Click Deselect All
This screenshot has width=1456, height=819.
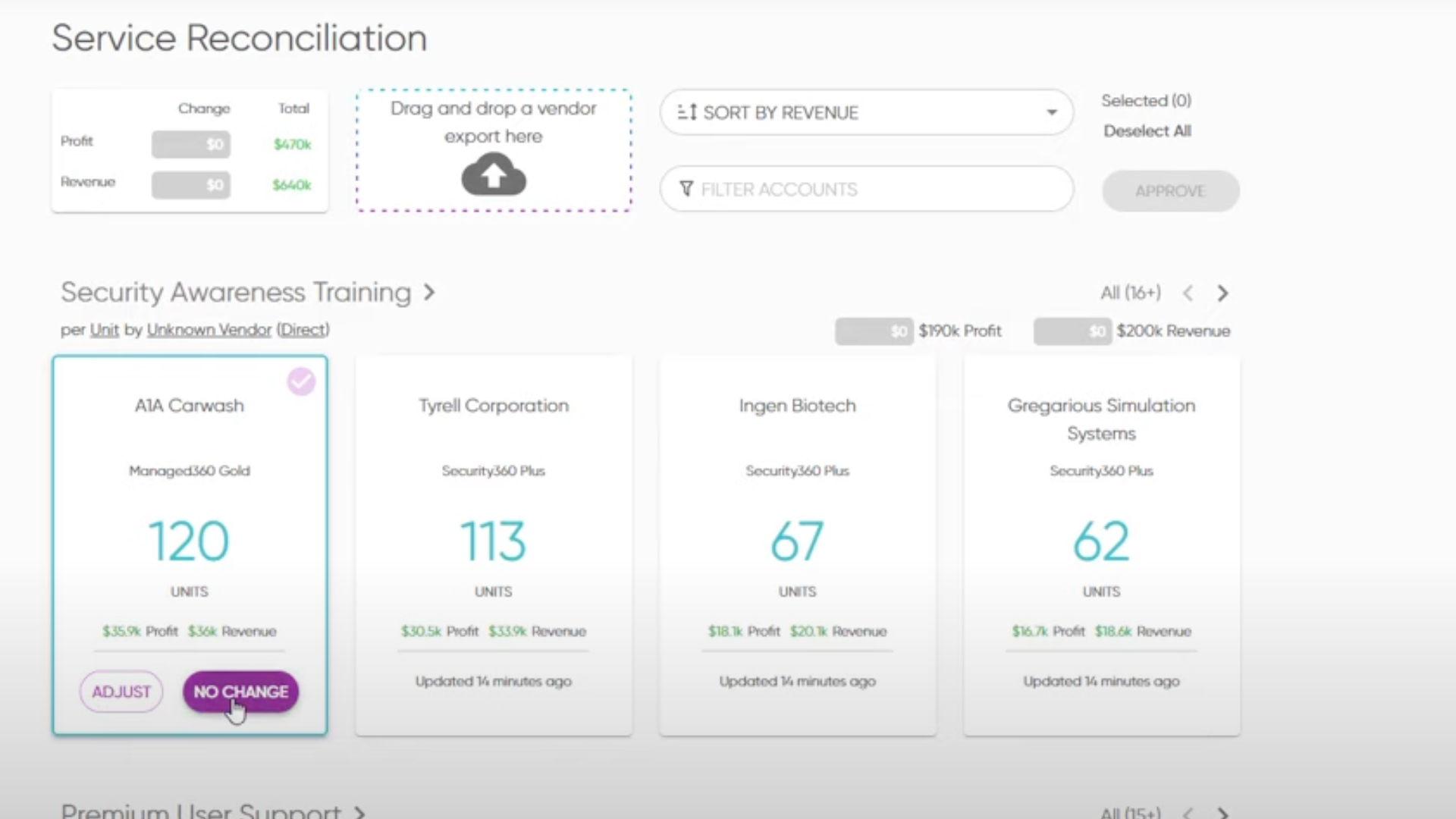(1147, 131)
